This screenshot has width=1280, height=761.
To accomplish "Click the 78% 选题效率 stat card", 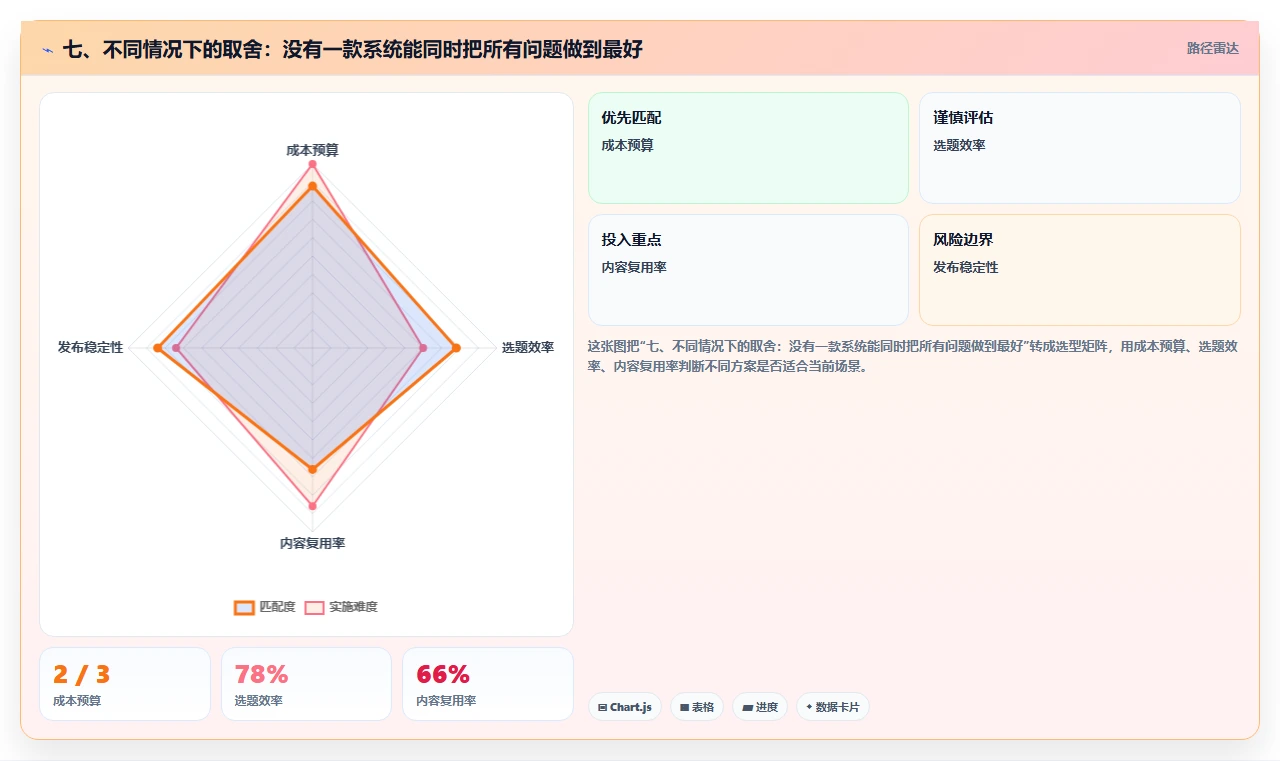I will click(x=306, y=684).
